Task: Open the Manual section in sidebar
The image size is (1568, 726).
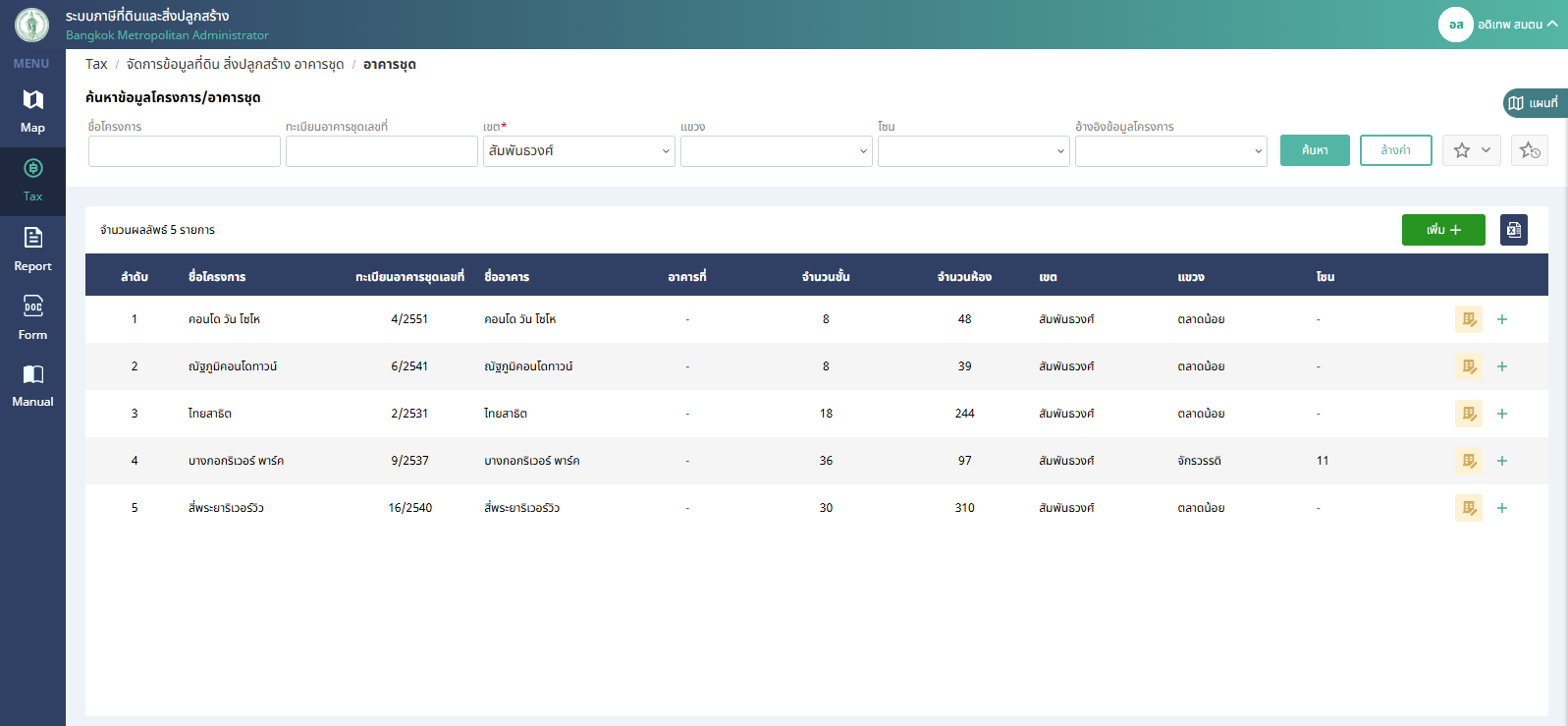Action: (32, 385)
